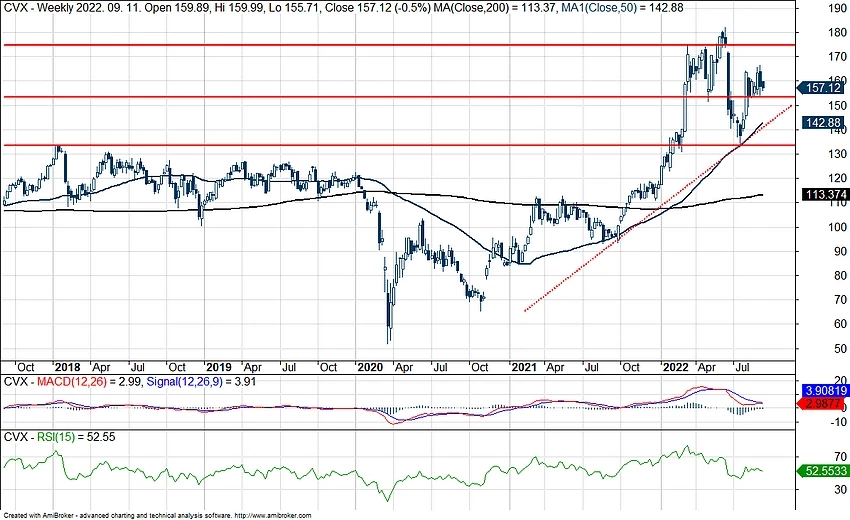Click the Signal(12,26,9) = 3.91 label
Screen dimensions: 850x520
201,382
